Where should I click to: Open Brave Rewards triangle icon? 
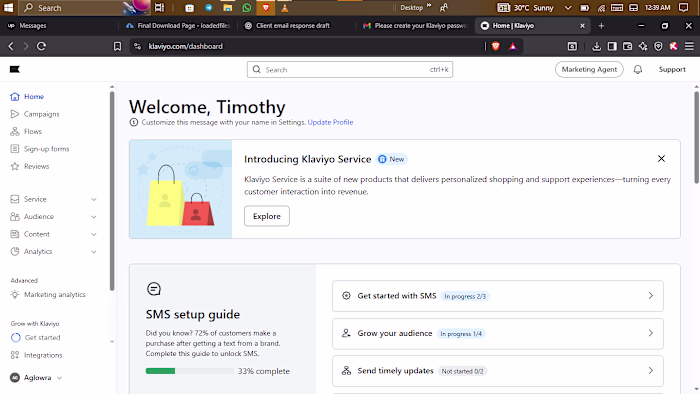coord(512,46)
